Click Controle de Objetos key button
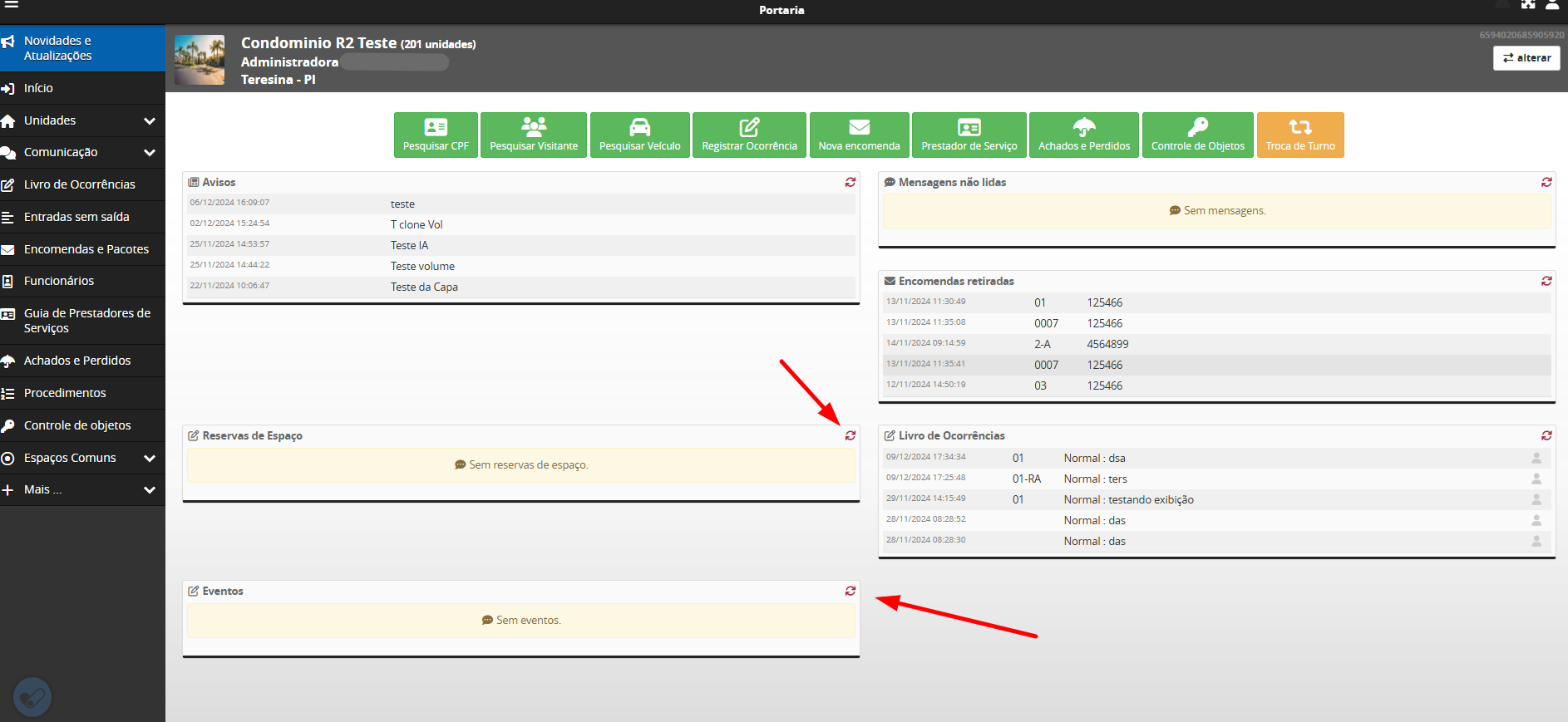The image size is (1568, 722). pos(1197,135)
